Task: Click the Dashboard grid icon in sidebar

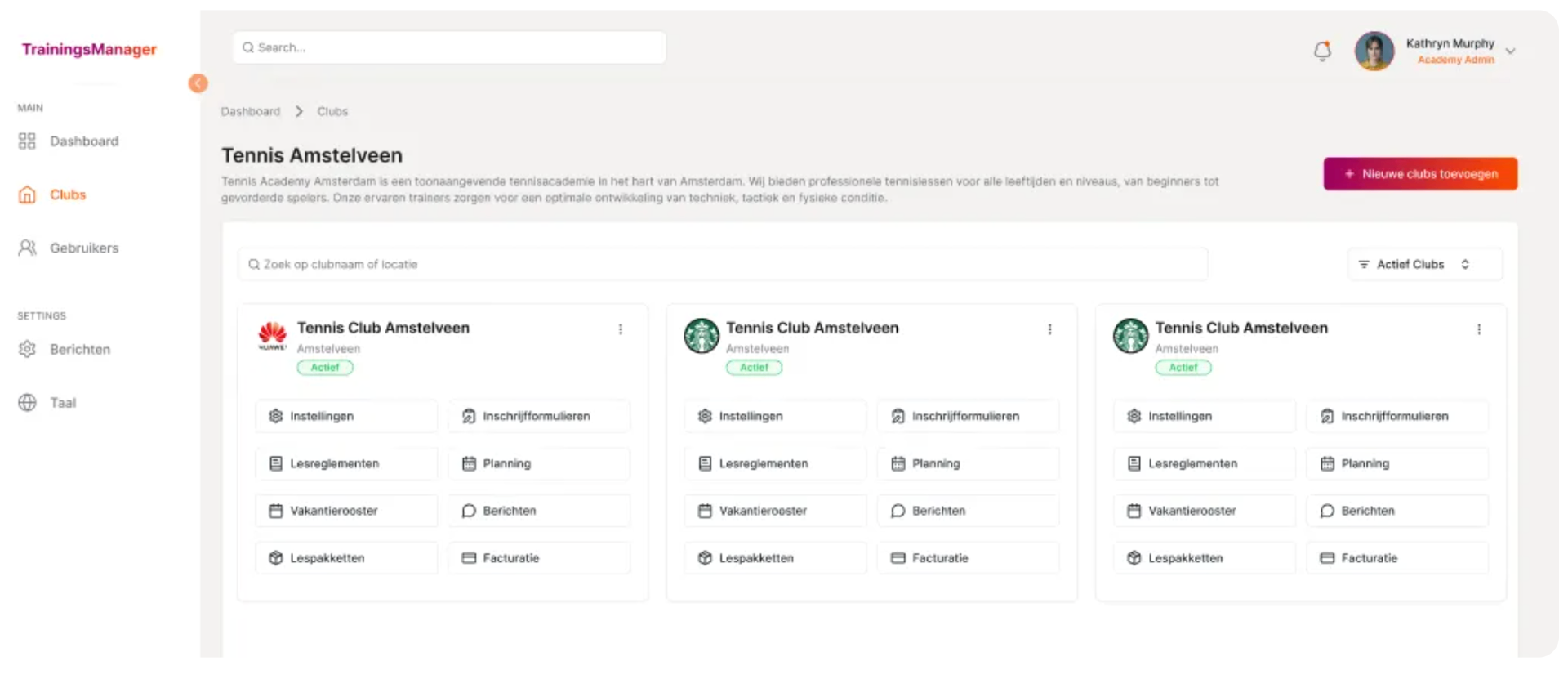Action: (x=27, y=141)
